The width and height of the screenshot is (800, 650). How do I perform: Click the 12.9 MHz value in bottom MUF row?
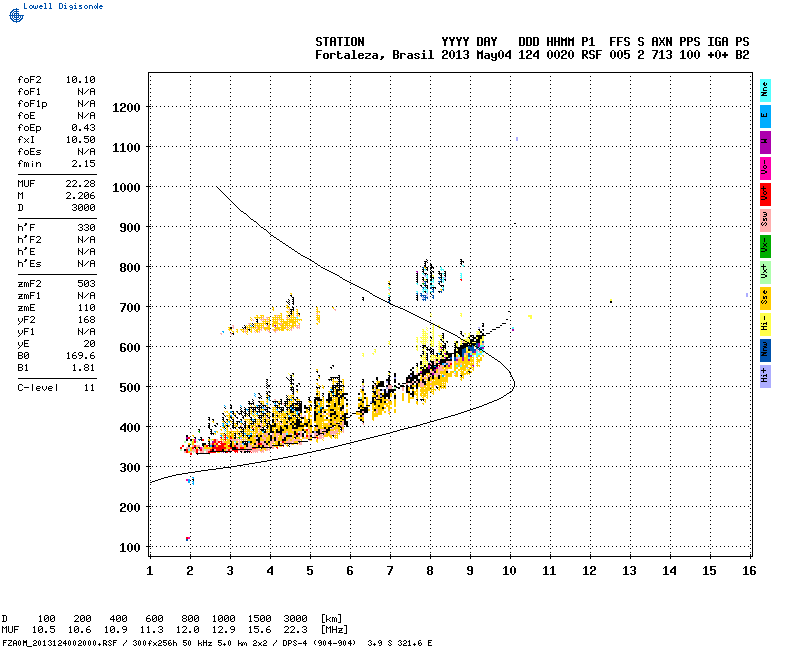click(223, 630)
